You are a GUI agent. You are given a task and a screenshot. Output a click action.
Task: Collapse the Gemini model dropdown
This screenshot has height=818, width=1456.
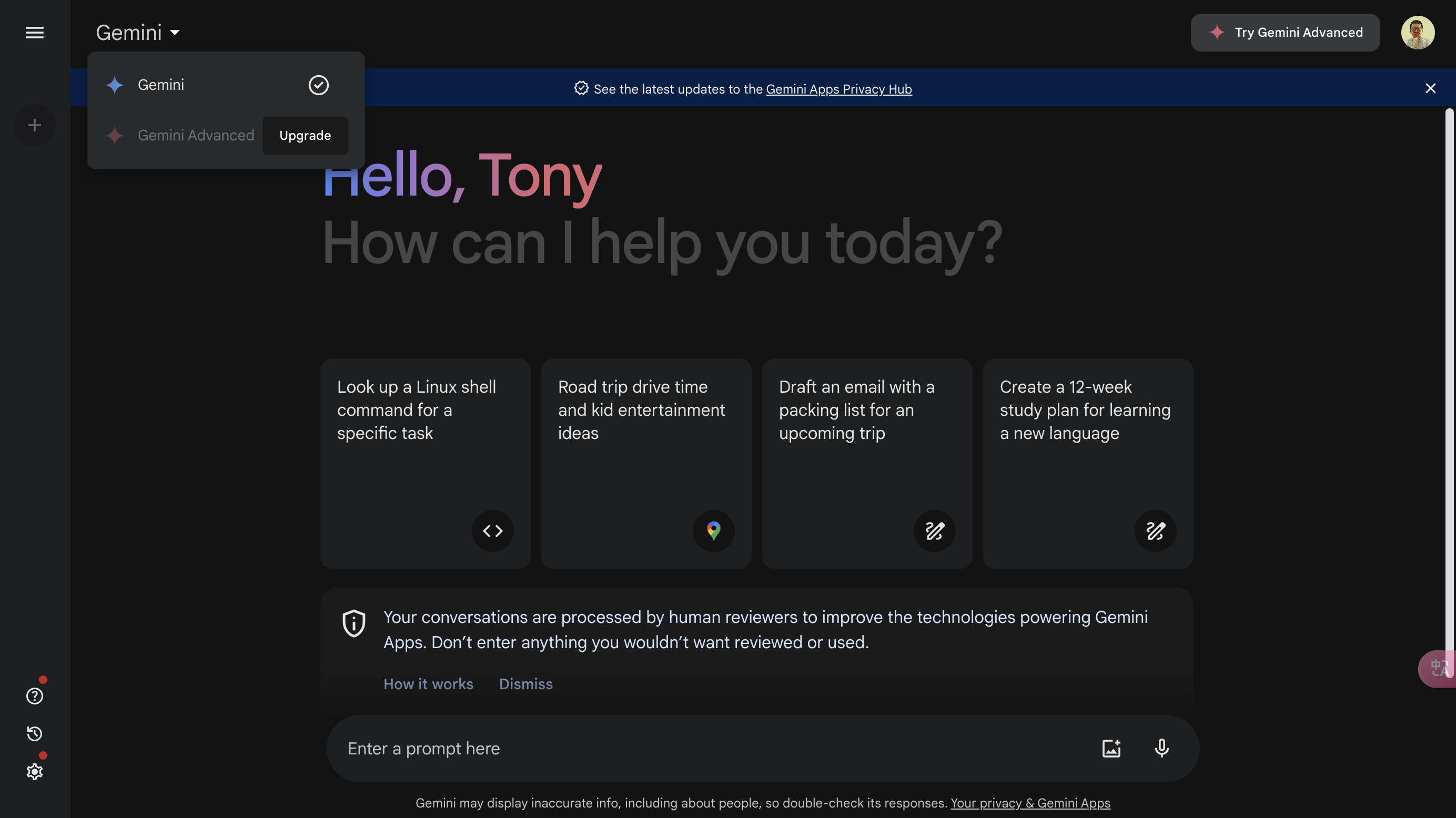coord(137,33)
